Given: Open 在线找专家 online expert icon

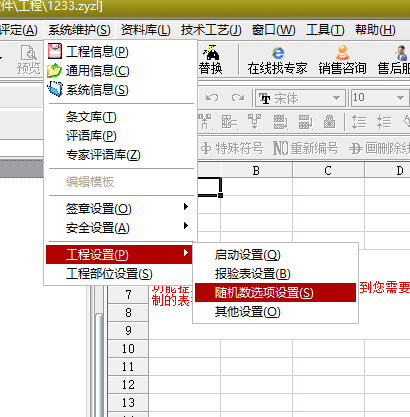Looking at the screenshot, I should pos(277,60).
